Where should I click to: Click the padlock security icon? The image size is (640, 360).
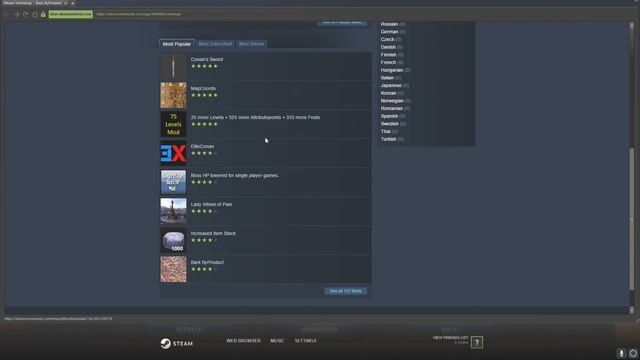tap(43, 14)
